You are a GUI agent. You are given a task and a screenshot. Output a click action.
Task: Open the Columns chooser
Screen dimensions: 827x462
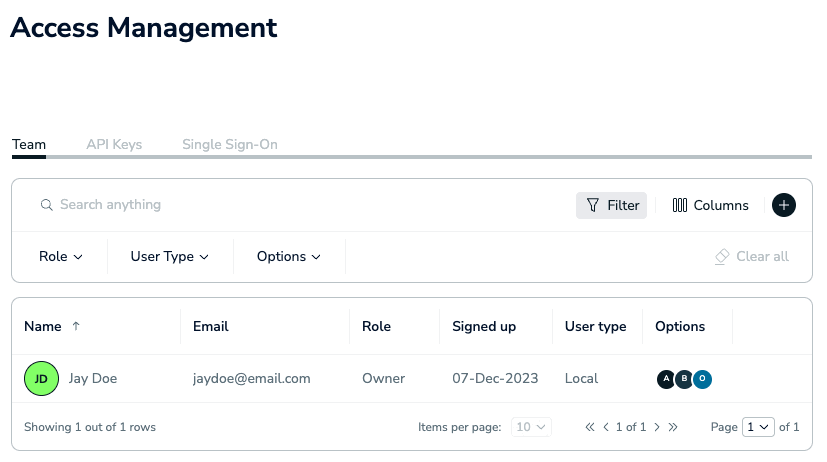[710, 205]
